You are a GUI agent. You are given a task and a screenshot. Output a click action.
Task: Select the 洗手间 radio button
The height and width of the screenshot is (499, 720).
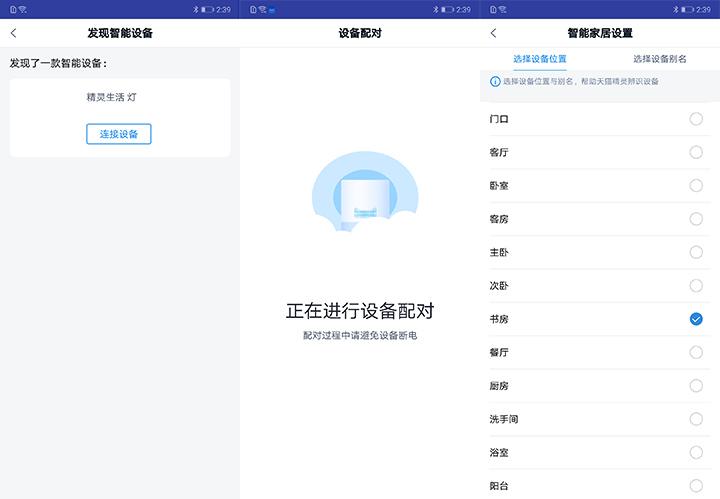click(x=696, y=419)
